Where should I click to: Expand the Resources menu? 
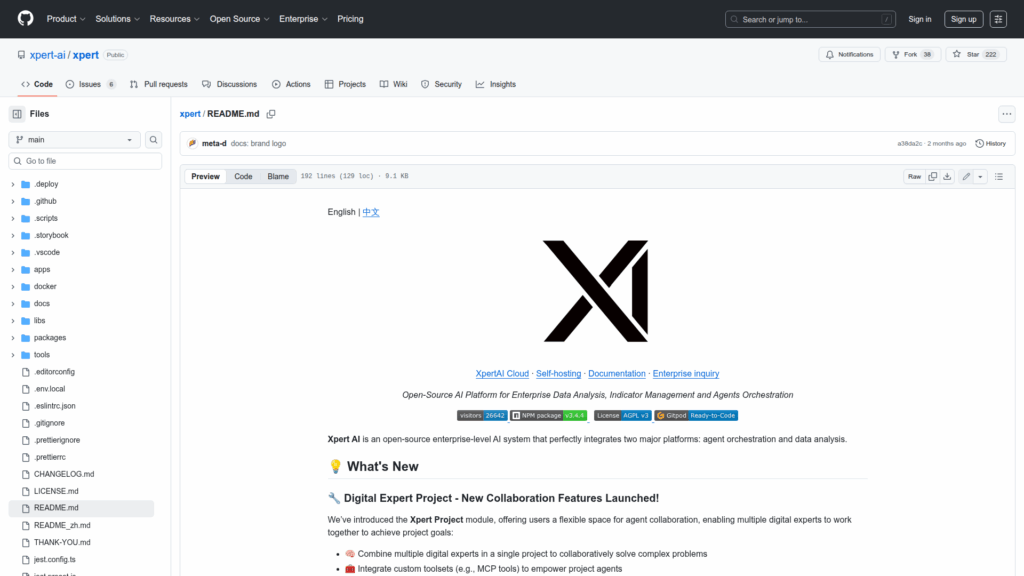[x=174, y=19]
